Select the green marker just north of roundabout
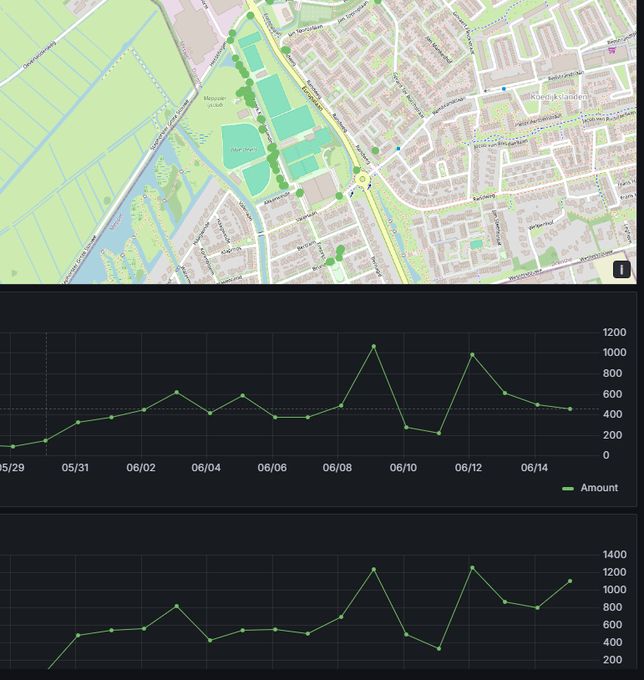The height and width of the screenshot is (680, 644). click(x=356, y=170)
